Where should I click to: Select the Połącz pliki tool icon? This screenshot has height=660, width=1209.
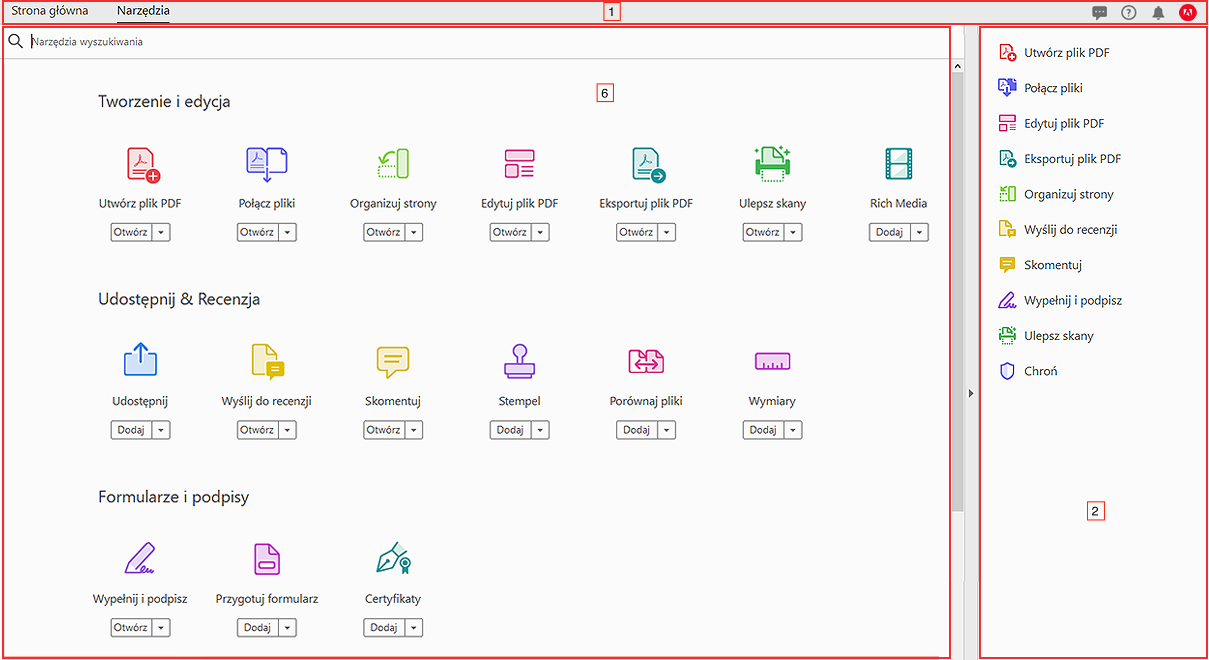(266, 164)
